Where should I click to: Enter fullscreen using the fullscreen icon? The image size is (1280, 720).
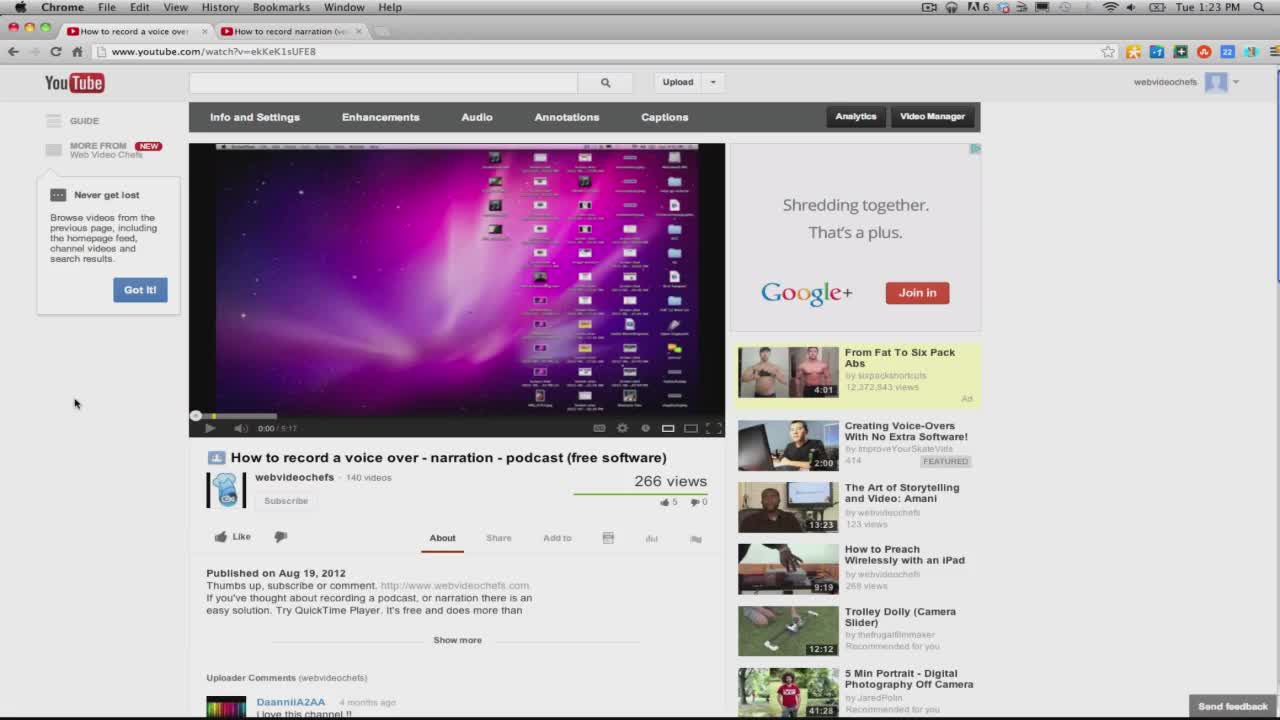713,428
